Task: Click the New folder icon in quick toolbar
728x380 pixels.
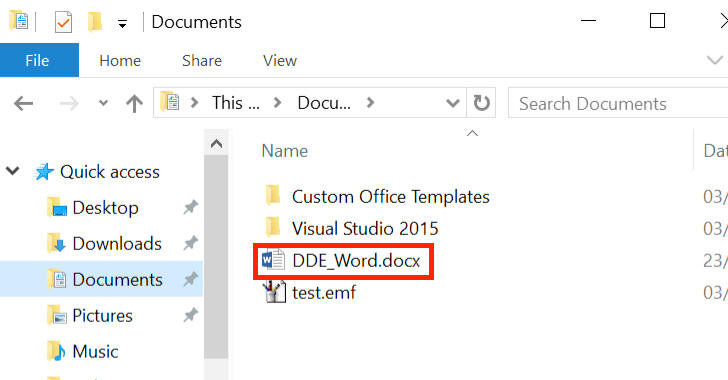Action: click(x=95, y=22)
